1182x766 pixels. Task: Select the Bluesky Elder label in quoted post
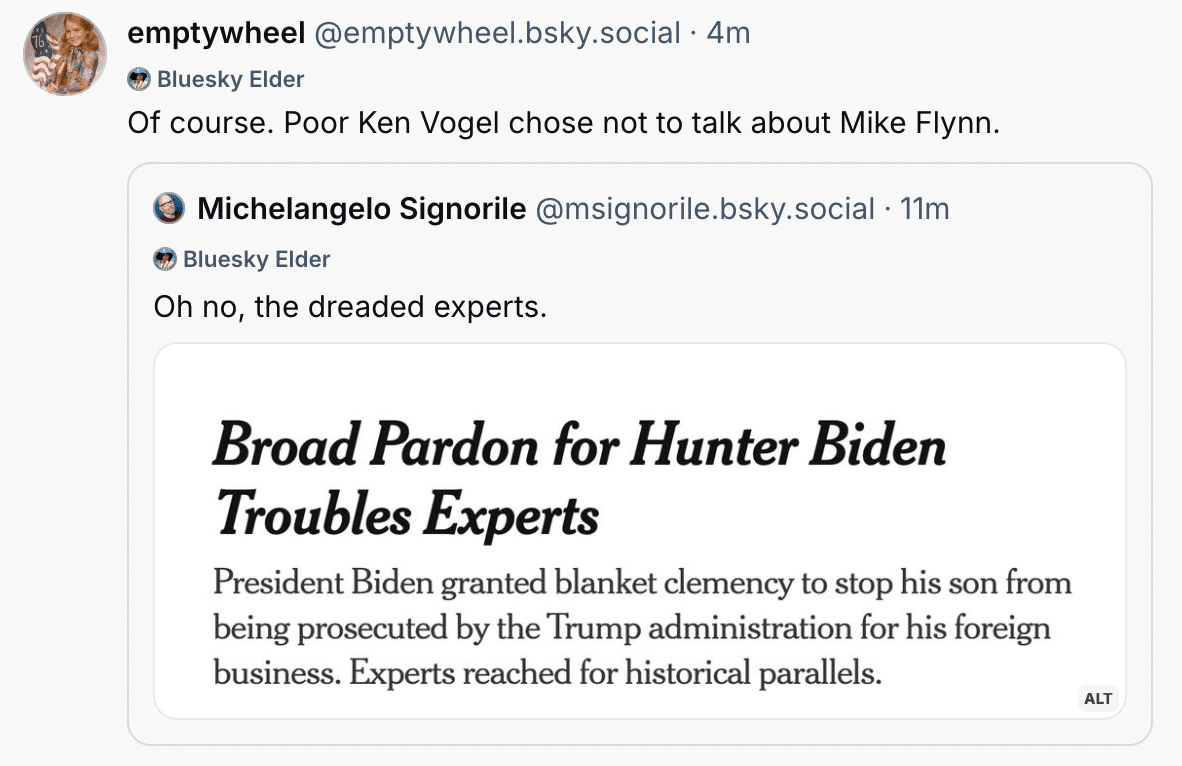257,259
